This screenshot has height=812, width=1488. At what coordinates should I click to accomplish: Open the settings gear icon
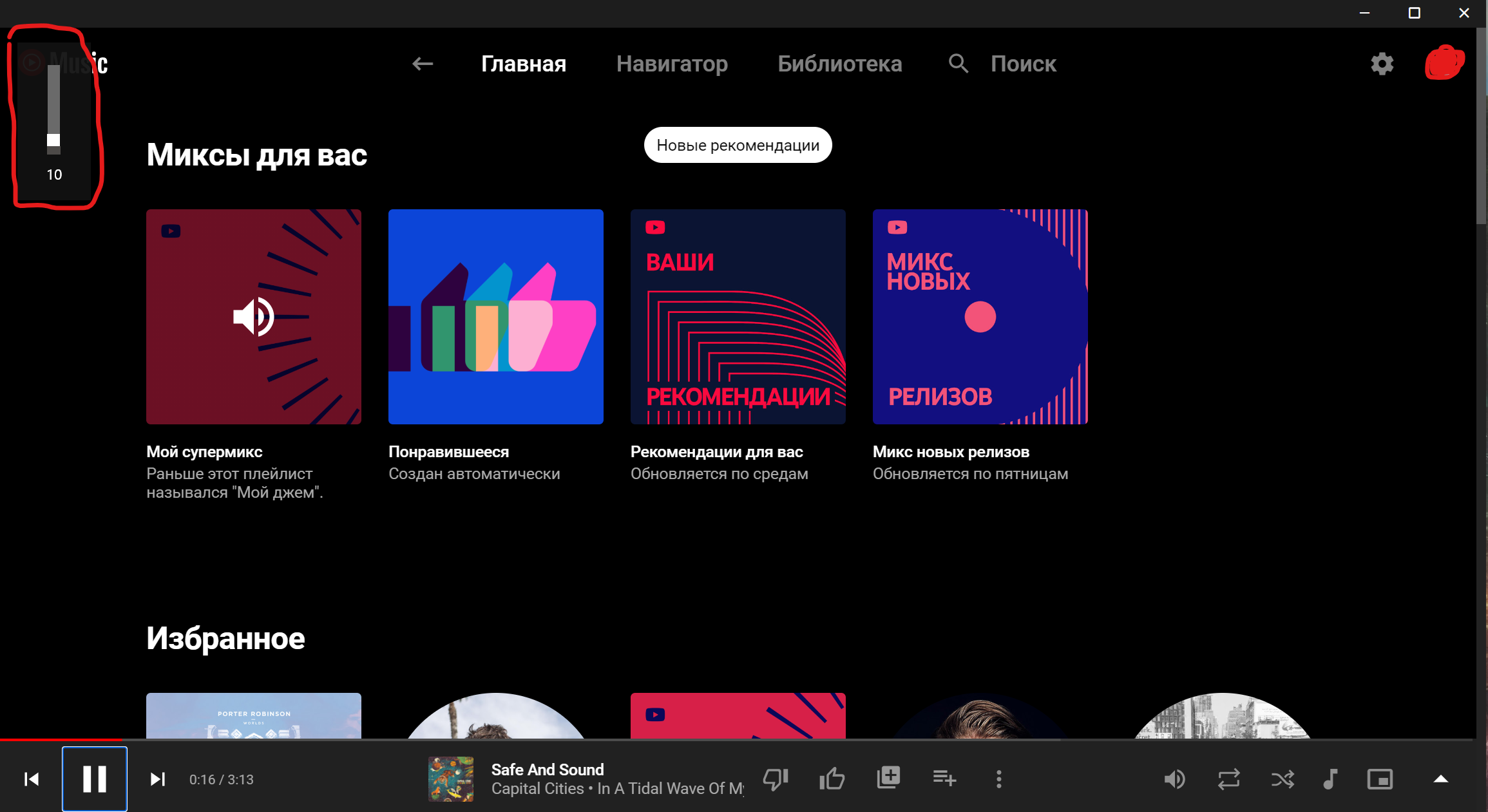click(x=1382, y=64)
